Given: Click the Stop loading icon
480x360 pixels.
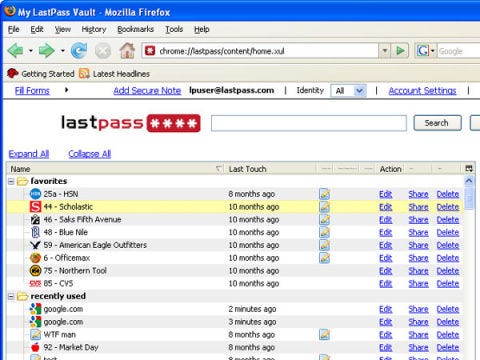Looking at the screenshot, I should pos(103,51).
